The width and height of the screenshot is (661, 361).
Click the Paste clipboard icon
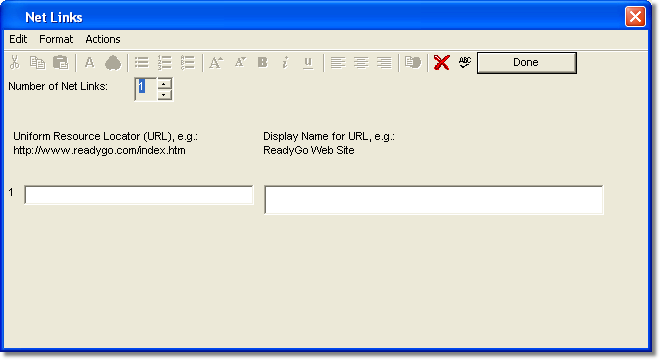click(61, 62)
